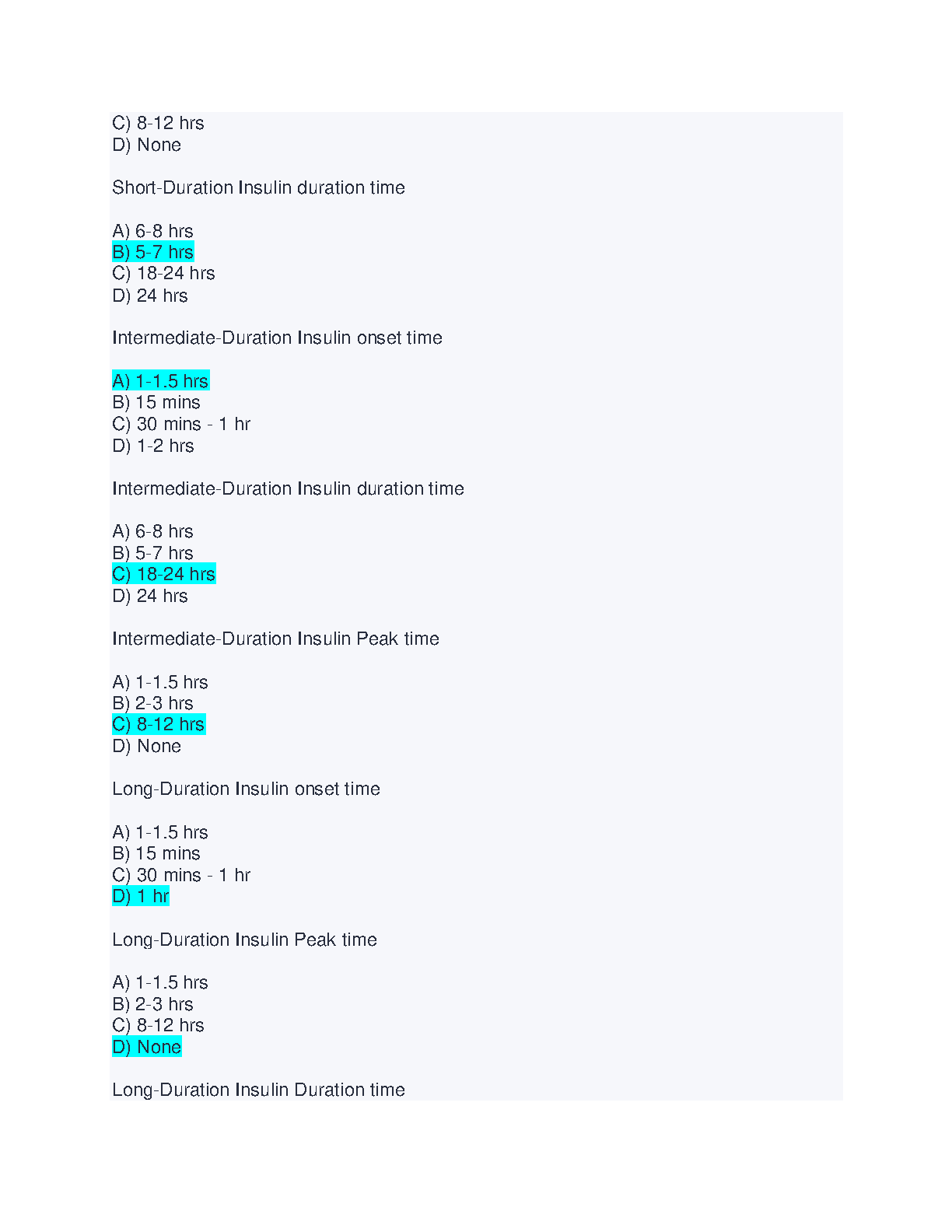
Task: Select option B) 15 mins under Intermediate onset
Action: pyautogui.click(x=156, y=402)
